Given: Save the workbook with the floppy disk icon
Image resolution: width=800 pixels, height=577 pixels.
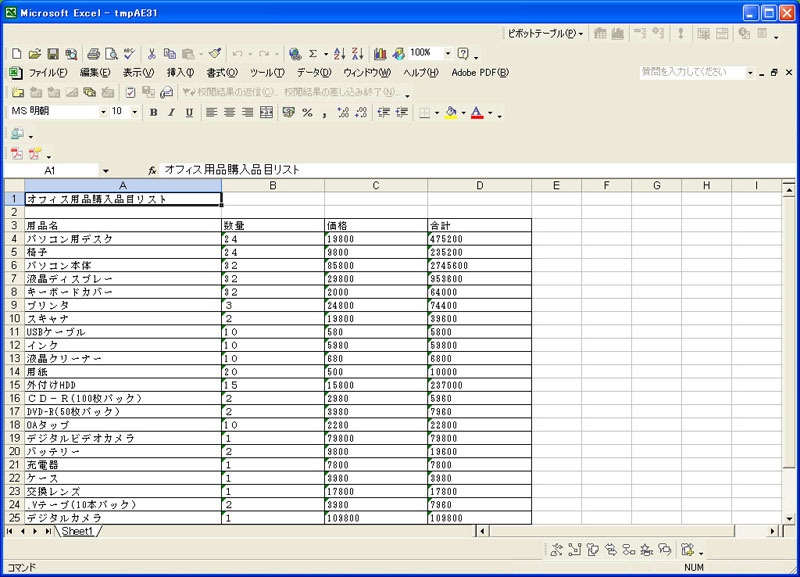Looking at the screenshot, I should [53, 54].
